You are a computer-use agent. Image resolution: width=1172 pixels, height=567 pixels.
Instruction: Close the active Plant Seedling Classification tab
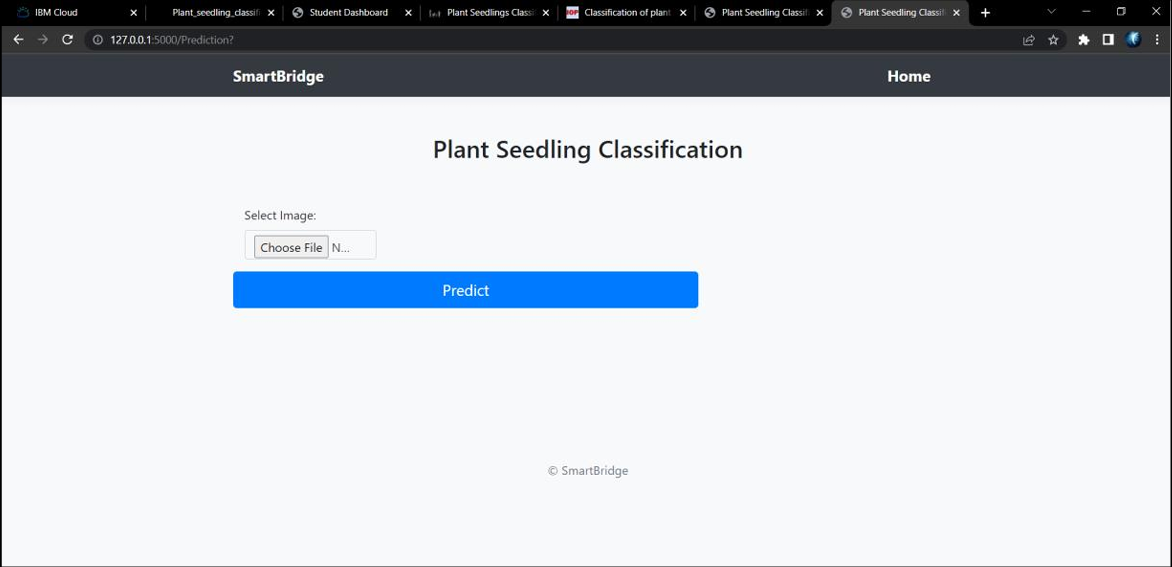[956, 13]
